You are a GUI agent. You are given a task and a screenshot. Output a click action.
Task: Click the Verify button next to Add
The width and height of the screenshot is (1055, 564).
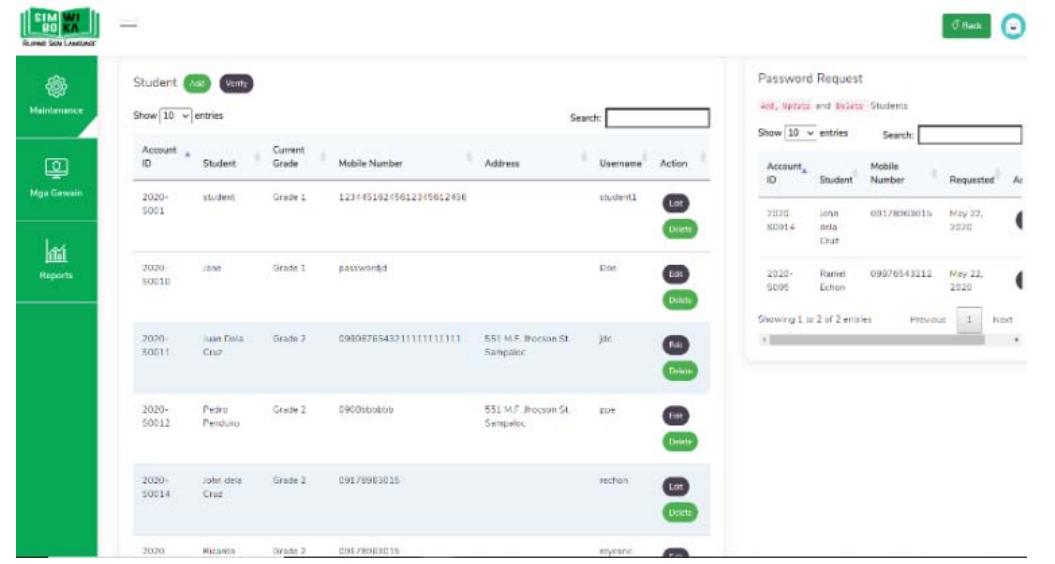tap(237, 83)
